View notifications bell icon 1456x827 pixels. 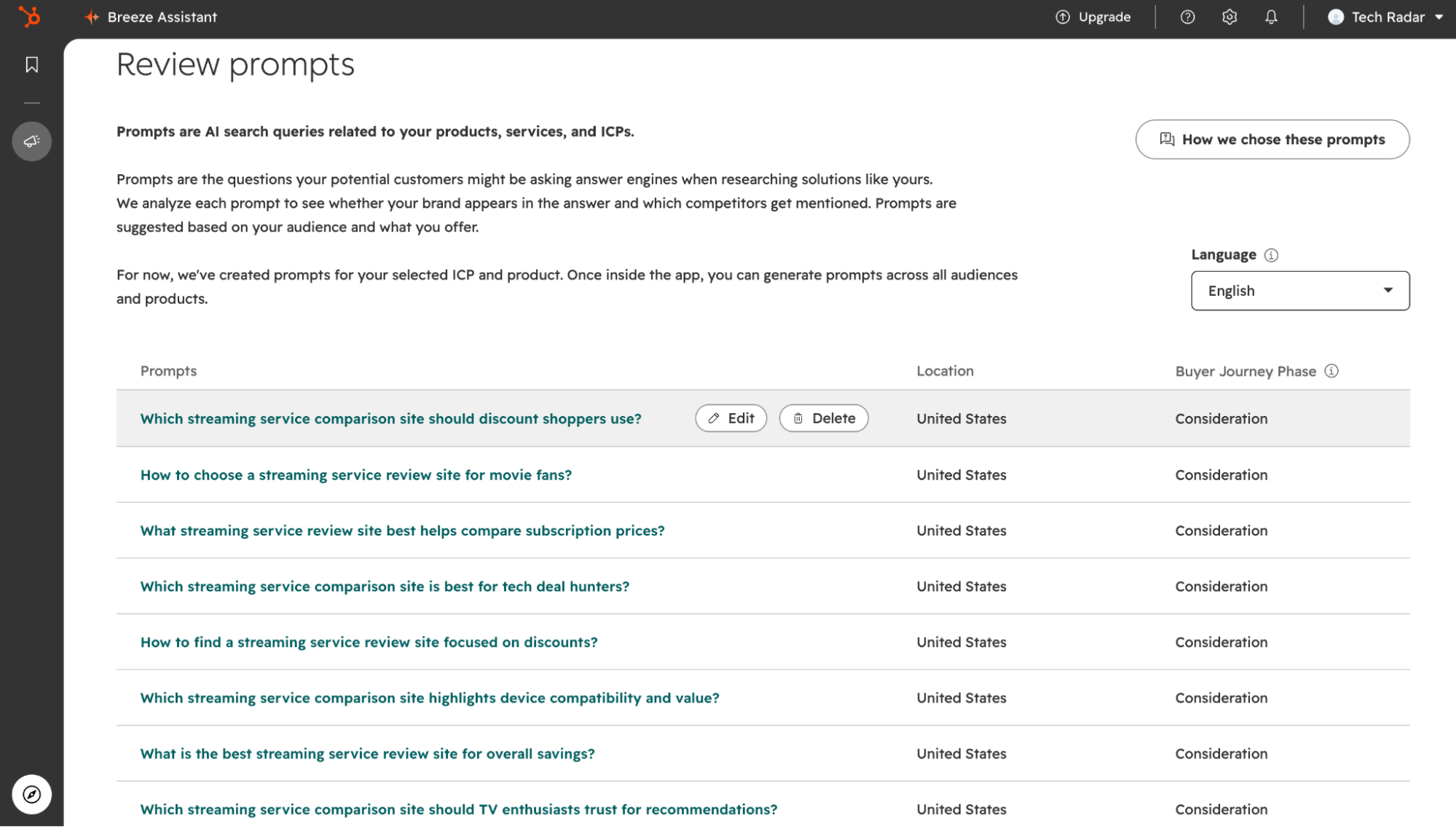point(1271,17)
